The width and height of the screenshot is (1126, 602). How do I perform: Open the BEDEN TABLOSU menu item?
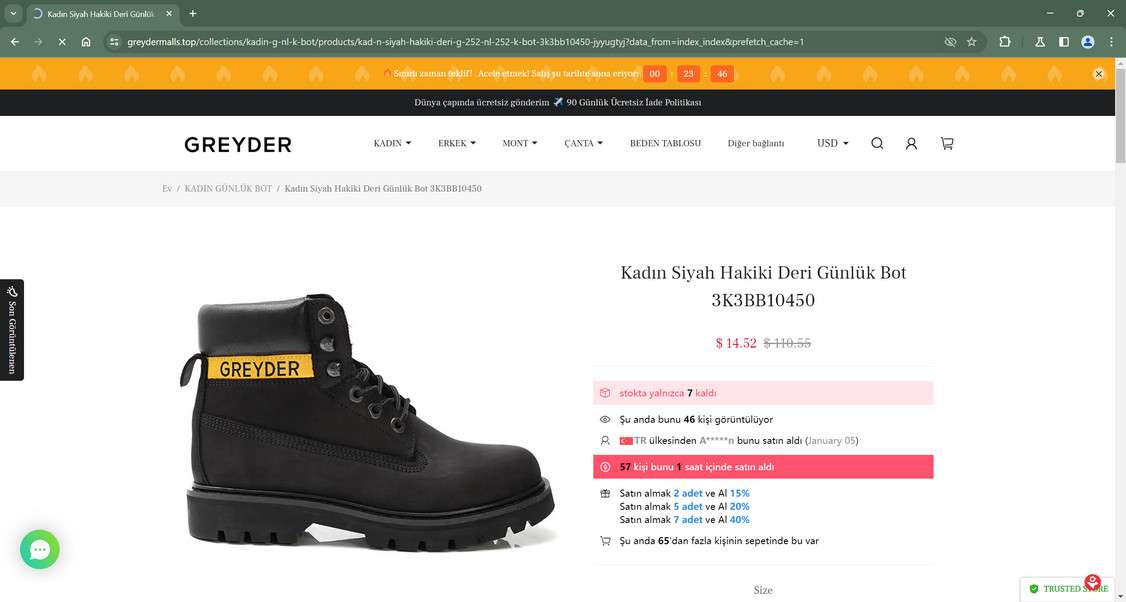[665, 143]
